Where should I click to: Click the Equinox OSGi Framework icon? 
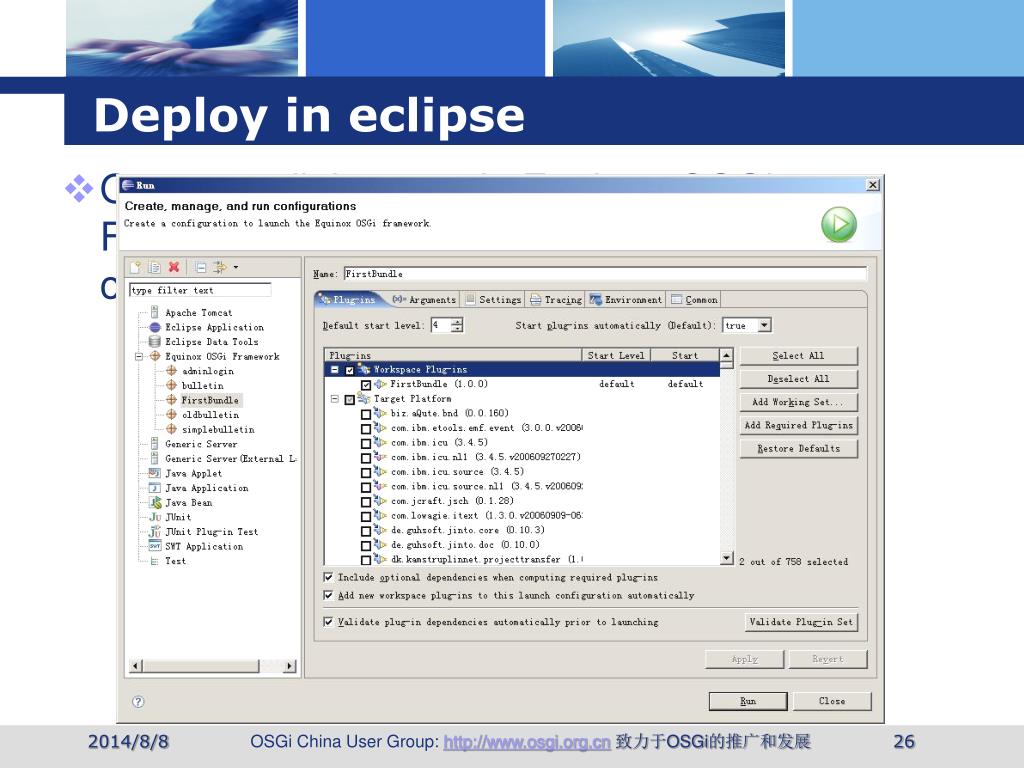pyautogui.click(x=155, y=356)
